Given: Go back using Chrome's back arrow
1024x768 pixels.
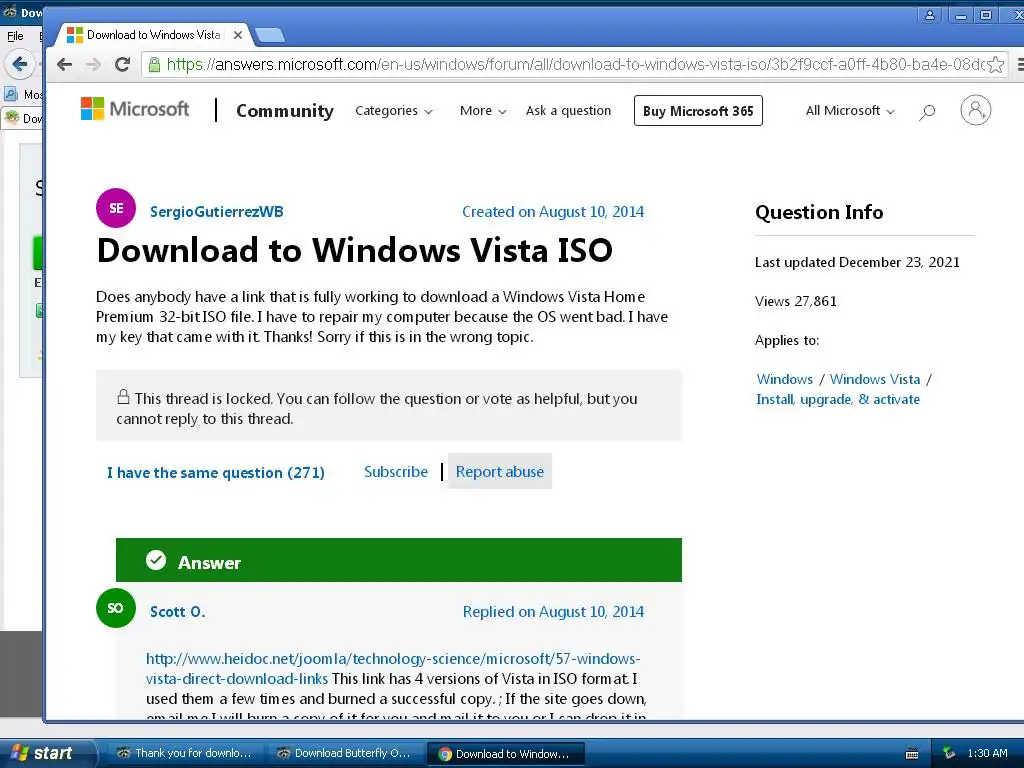Looking at the screenshot, I should tap(64, 64).
